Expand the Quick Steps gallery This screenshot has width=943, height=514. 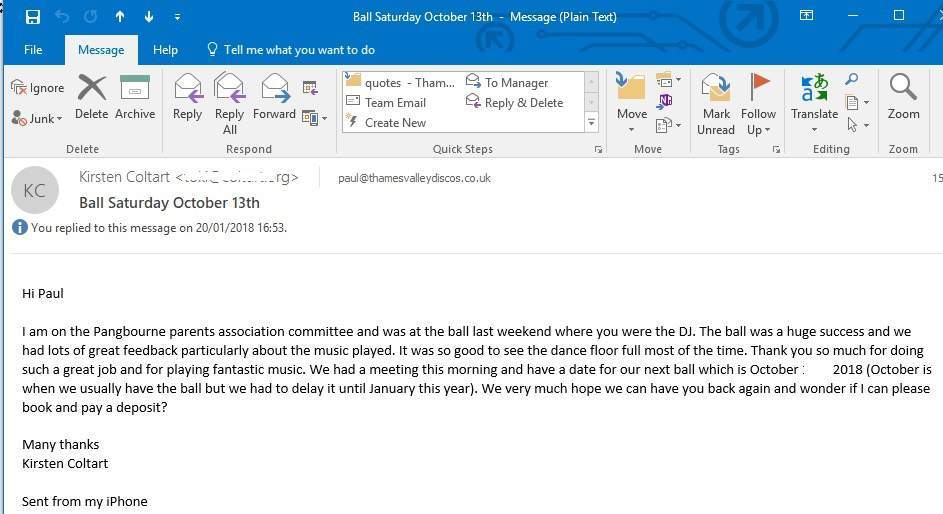pyautogui.click(x=592, y=123)
